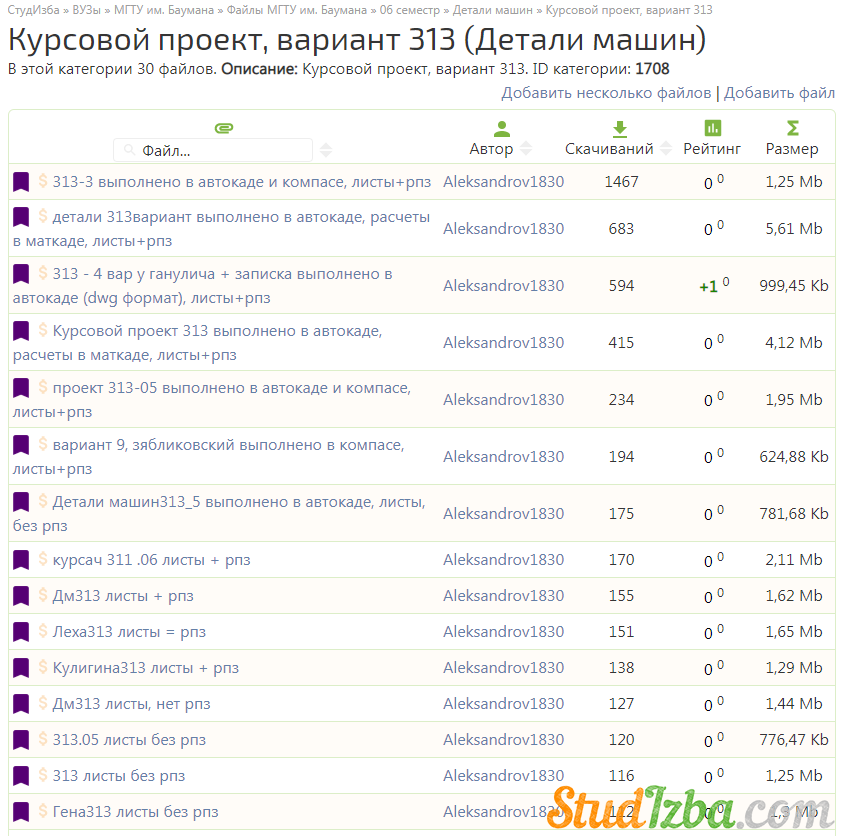Open file Гена313 листы без рпз
Screen dimensions: 842x836
click(x=135, y=811)
